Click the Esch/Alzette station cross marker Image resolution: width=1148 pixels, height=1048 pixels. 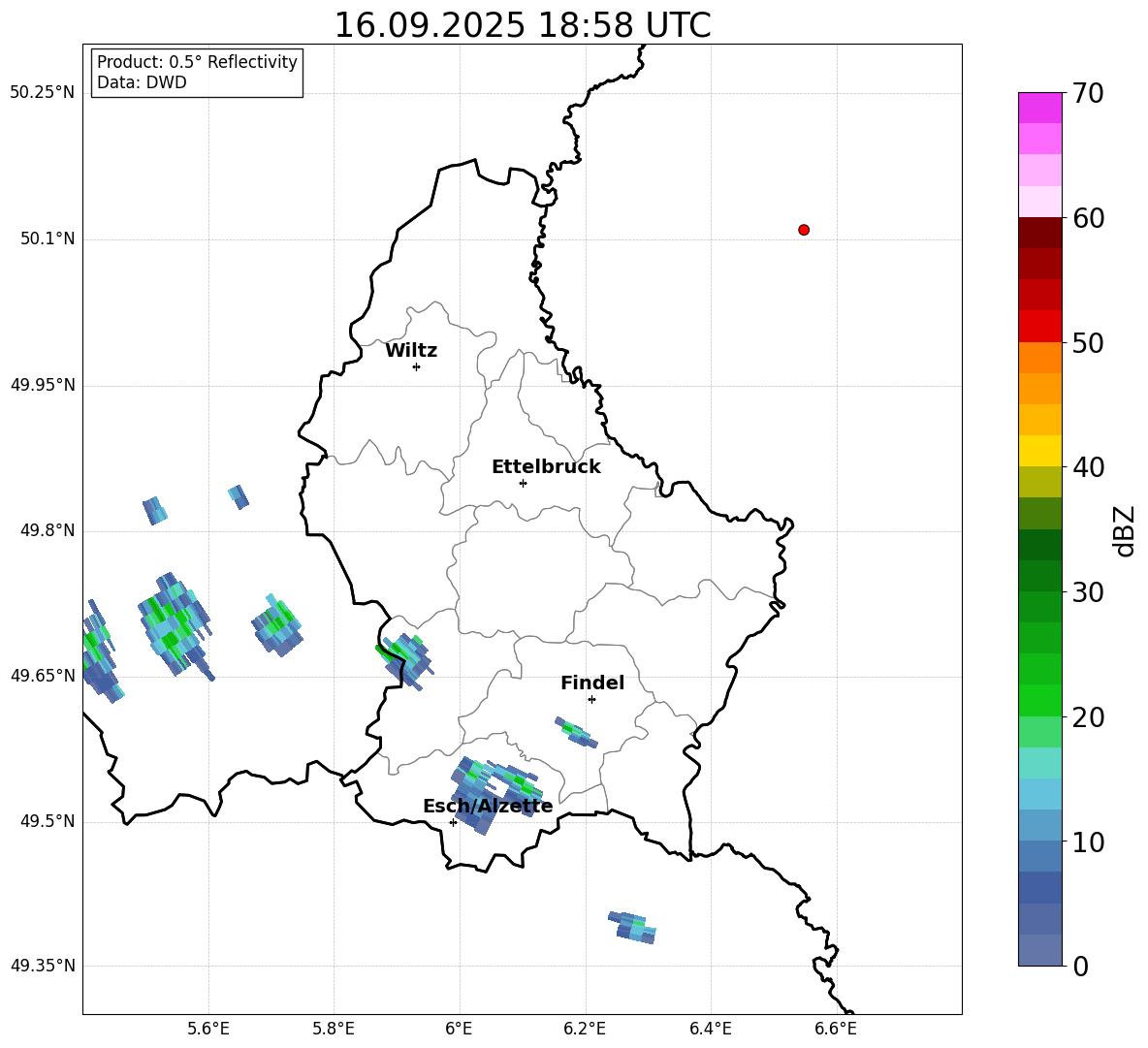click(x=453, y=822)
